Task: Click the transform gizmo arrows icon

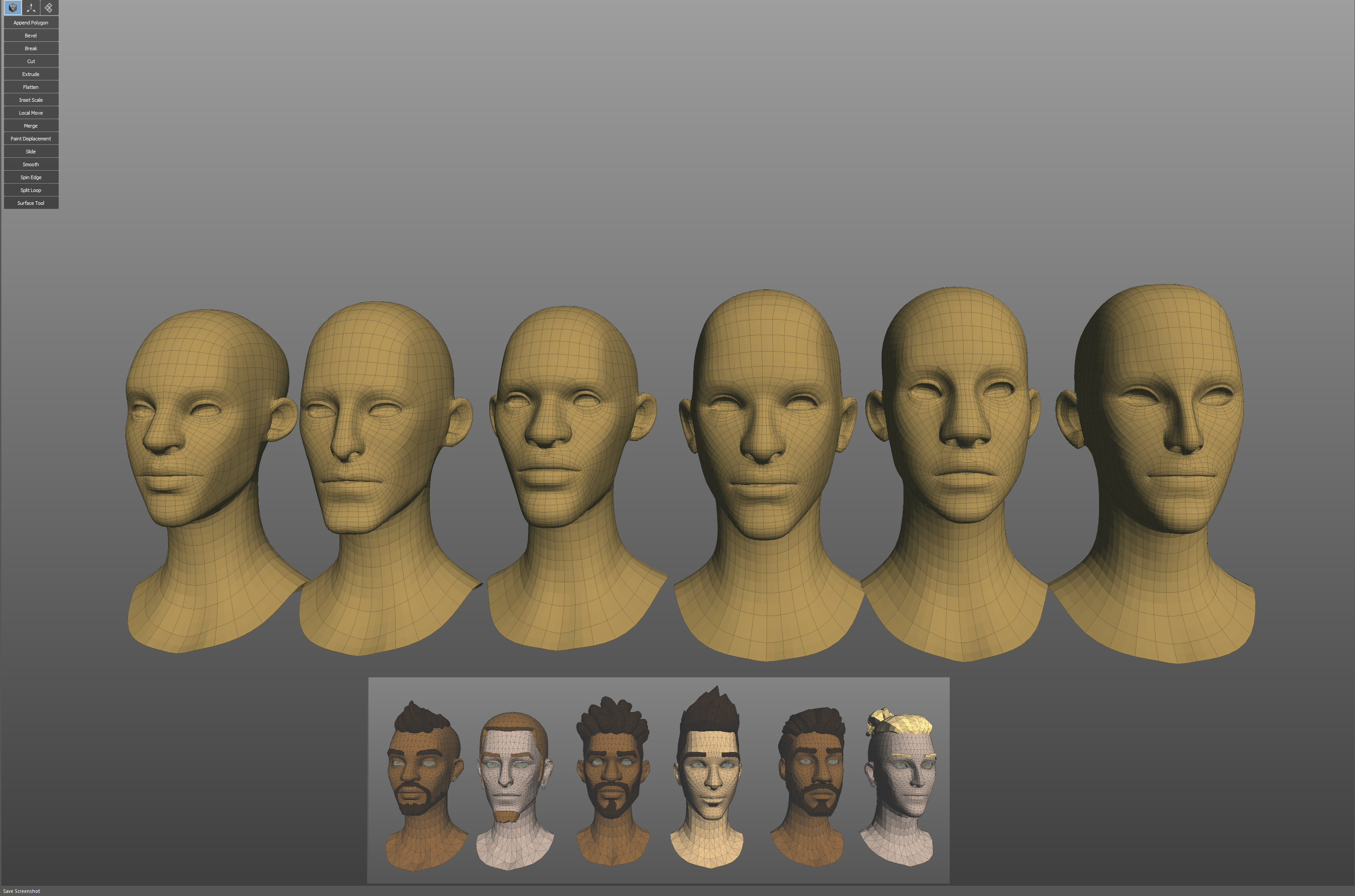Action: tap(30, 8)
